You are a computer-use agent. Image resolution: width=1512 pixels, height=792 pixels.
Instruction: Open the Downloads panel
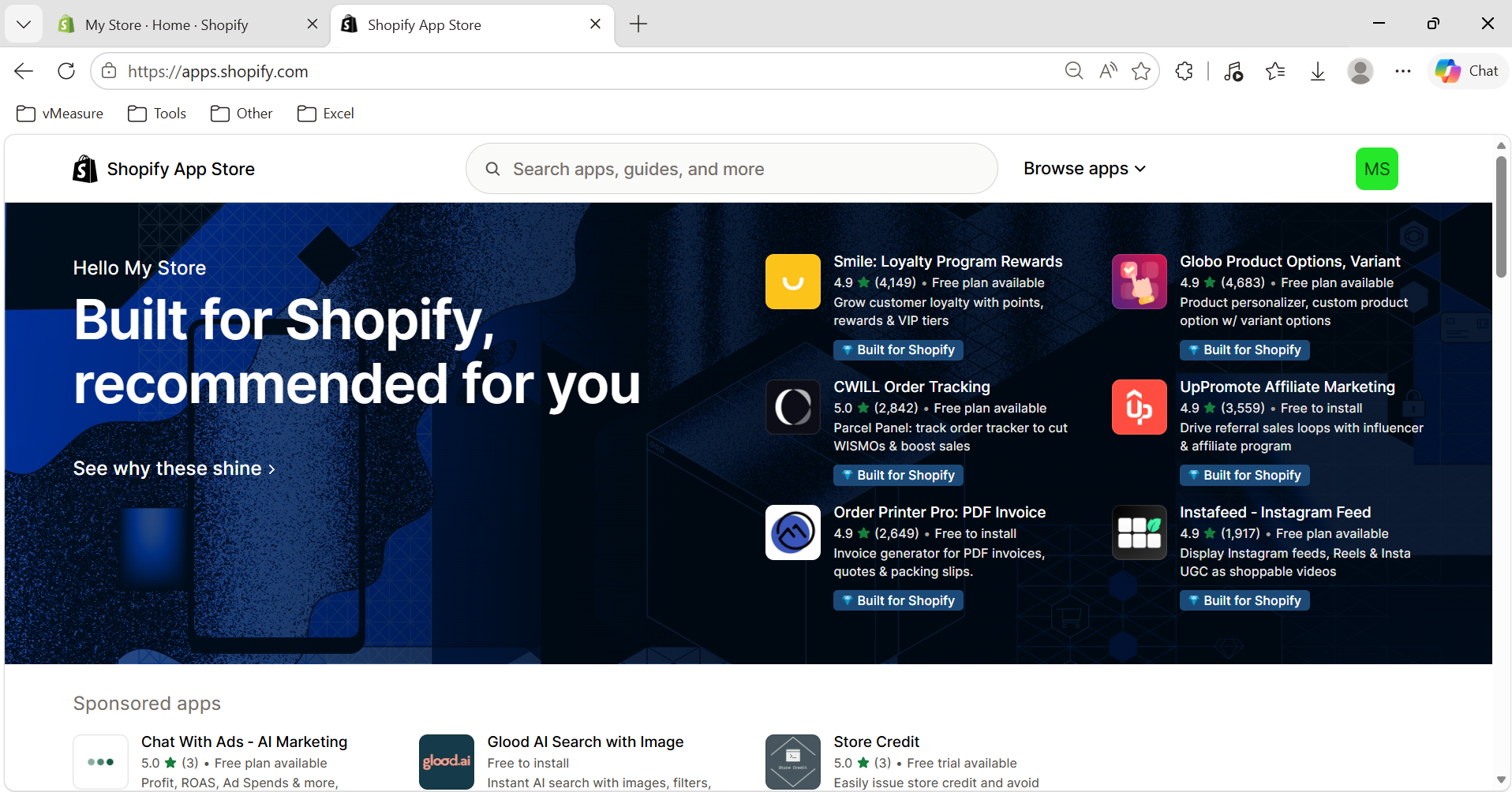pos(1317,71)
